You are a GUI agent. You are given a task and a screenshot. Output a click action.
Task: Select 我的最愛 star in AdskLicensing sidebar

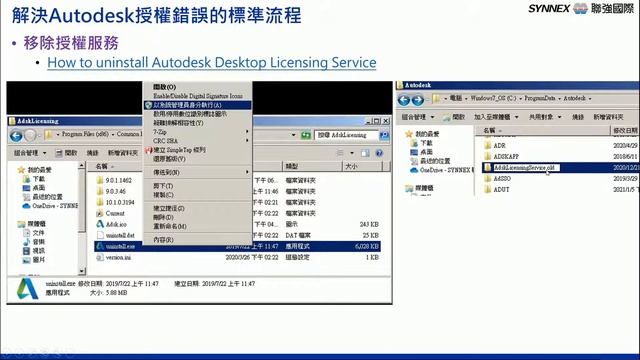(35, 170)
